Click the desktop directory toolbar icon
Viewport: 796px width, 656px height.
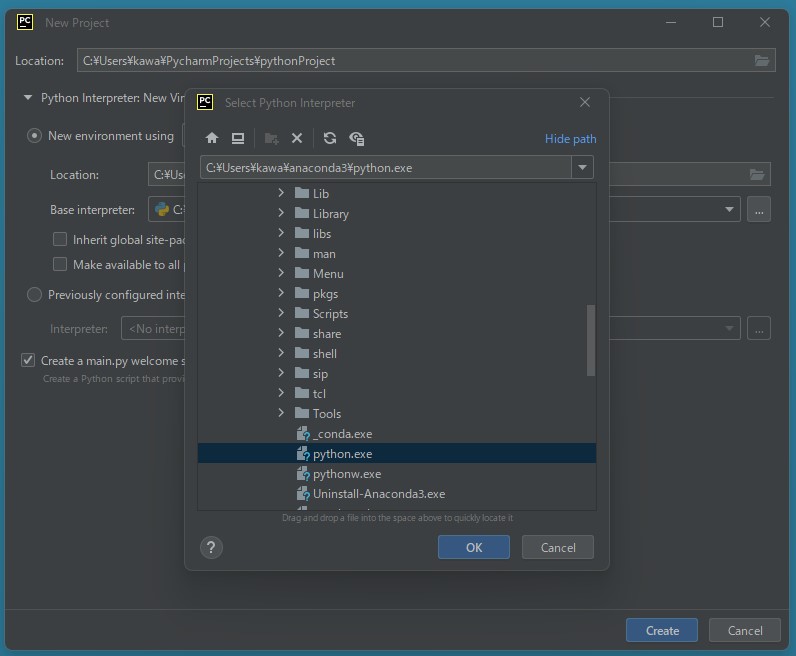pyautogui.click(x=238, y=138)
